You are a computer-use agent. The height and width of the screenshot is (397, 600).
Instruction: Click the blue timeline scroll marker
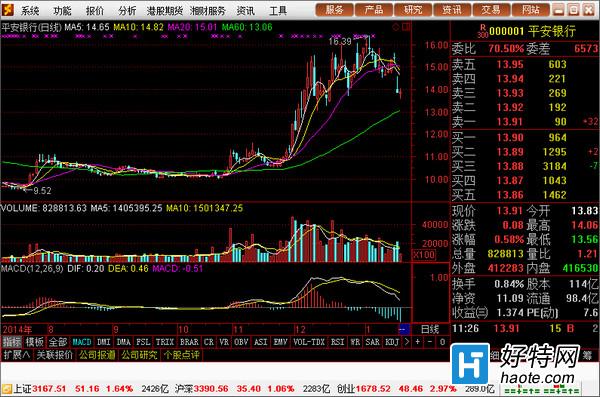(404, 329)
